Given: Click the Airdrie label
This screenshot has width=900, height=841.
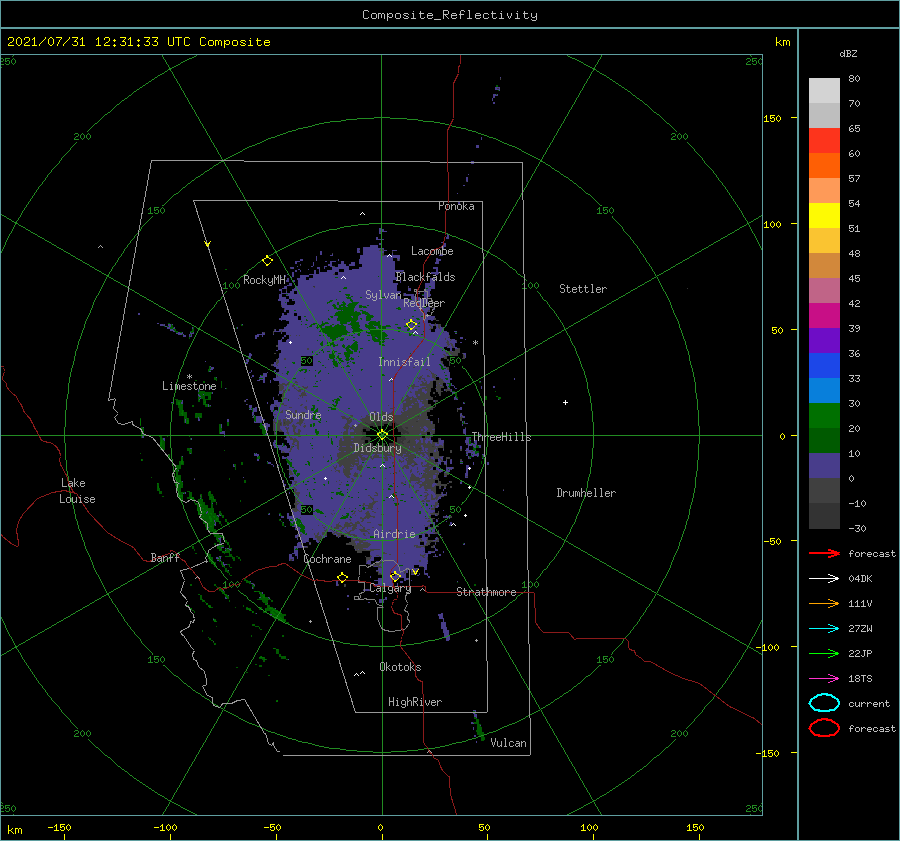Looking at the screenshot, I should [x=394, y=534].
